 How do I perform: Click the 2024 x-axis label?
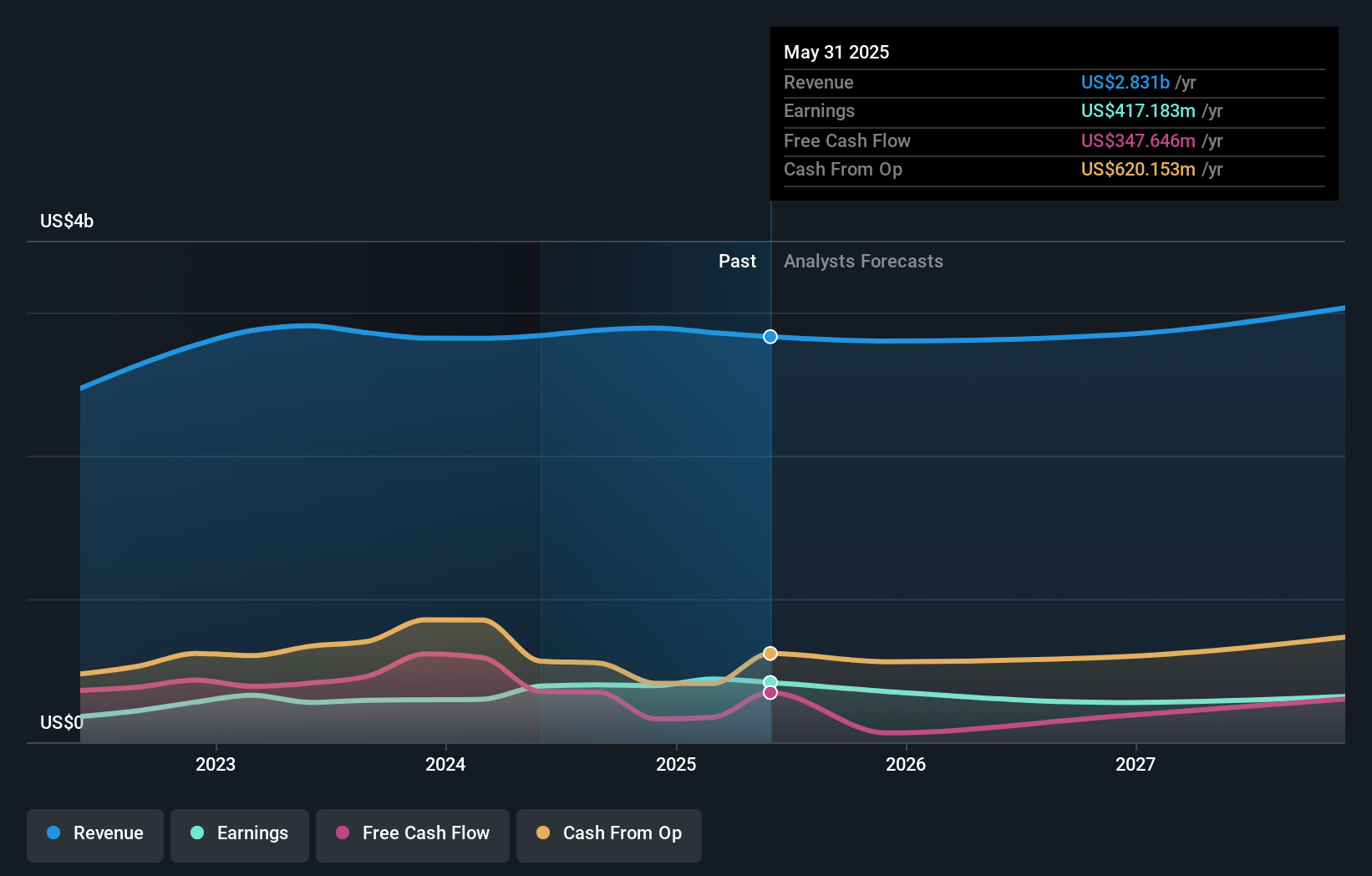445,764
